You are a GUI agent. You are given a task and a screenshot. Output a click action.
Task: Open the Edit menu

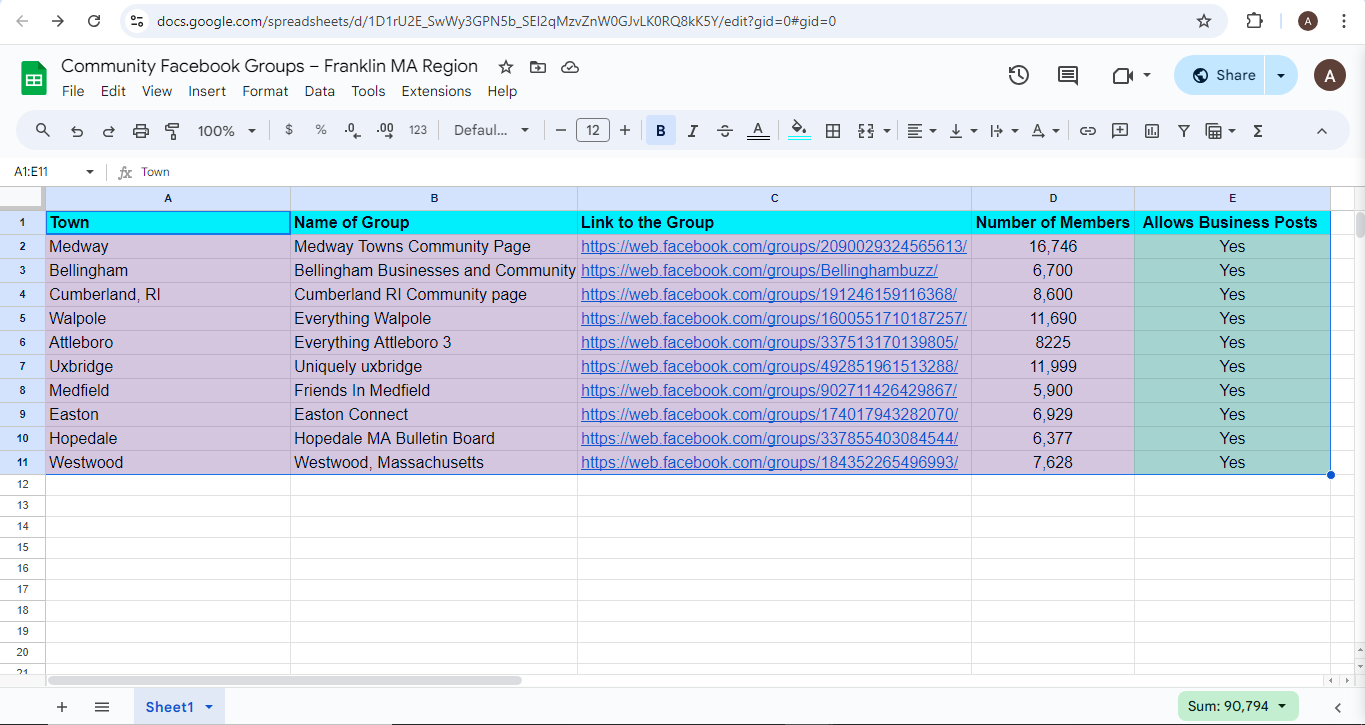[113, 91]
